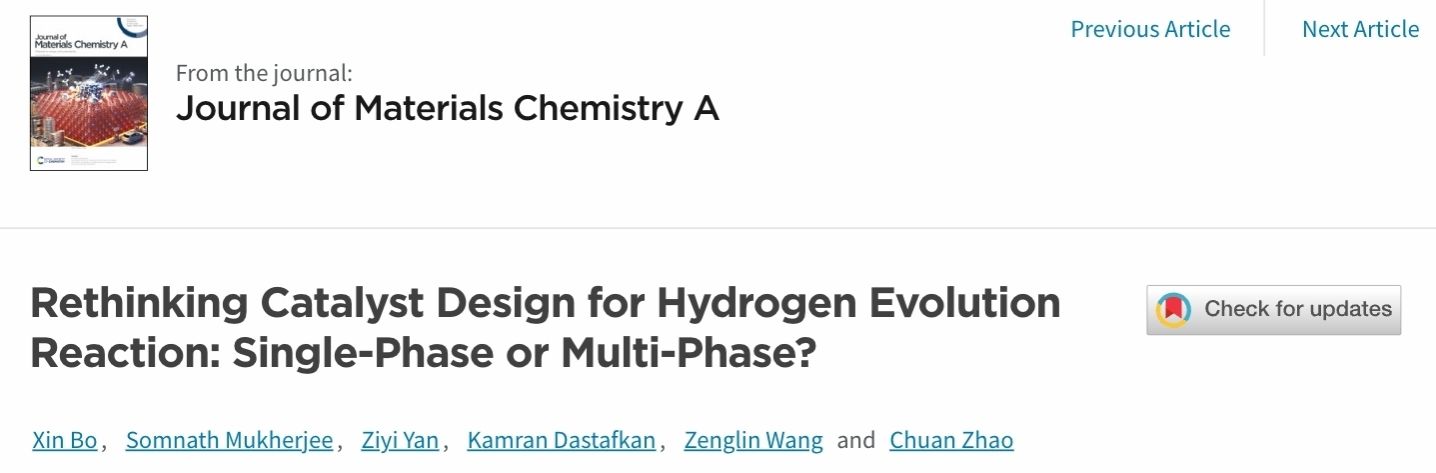Viewport: 1436px width, 473px height.
Task: View author Kamran Dastafkan's details
Action: [561, 440]
